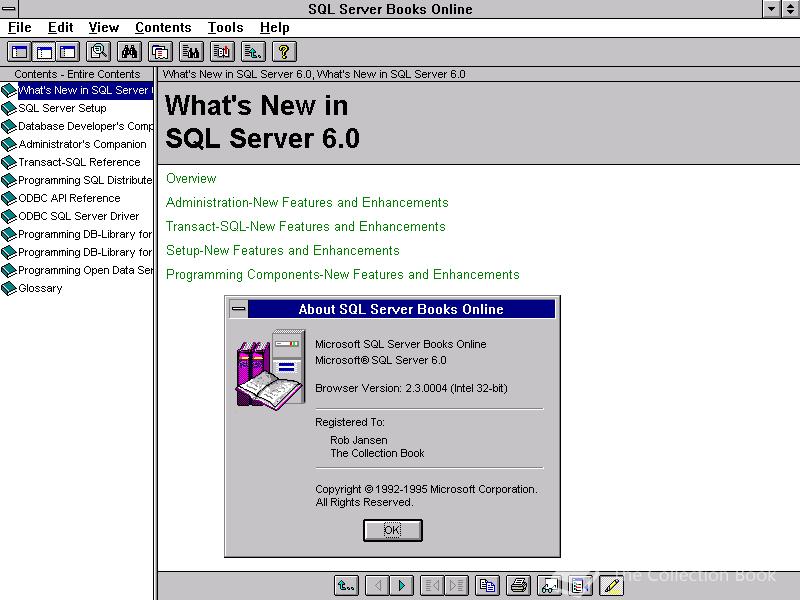The width and height of the screenshot is (800, 600).
Task: Click the topic path bar above the heading
Action: pos(479,74)
